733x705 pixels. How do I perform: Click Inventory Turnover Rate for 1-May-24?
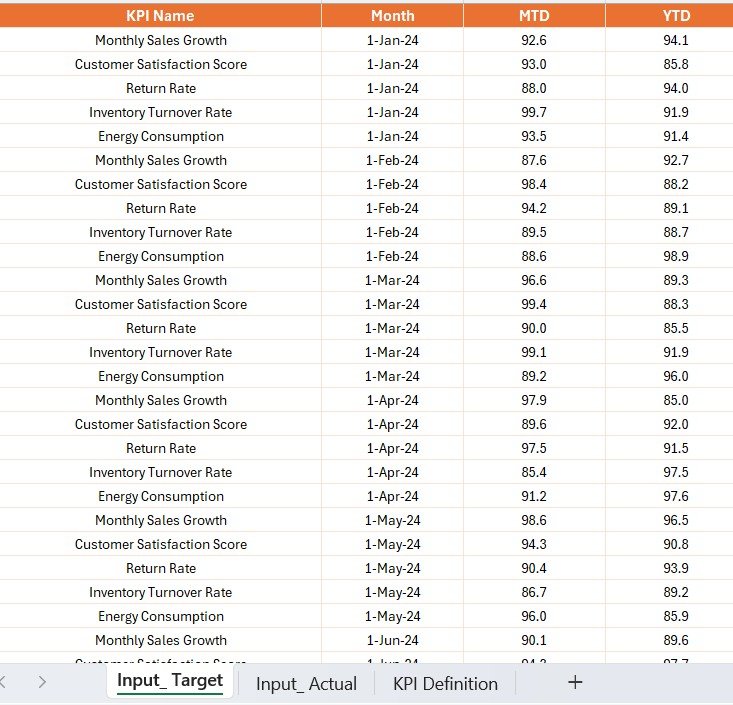click(160, 592)
